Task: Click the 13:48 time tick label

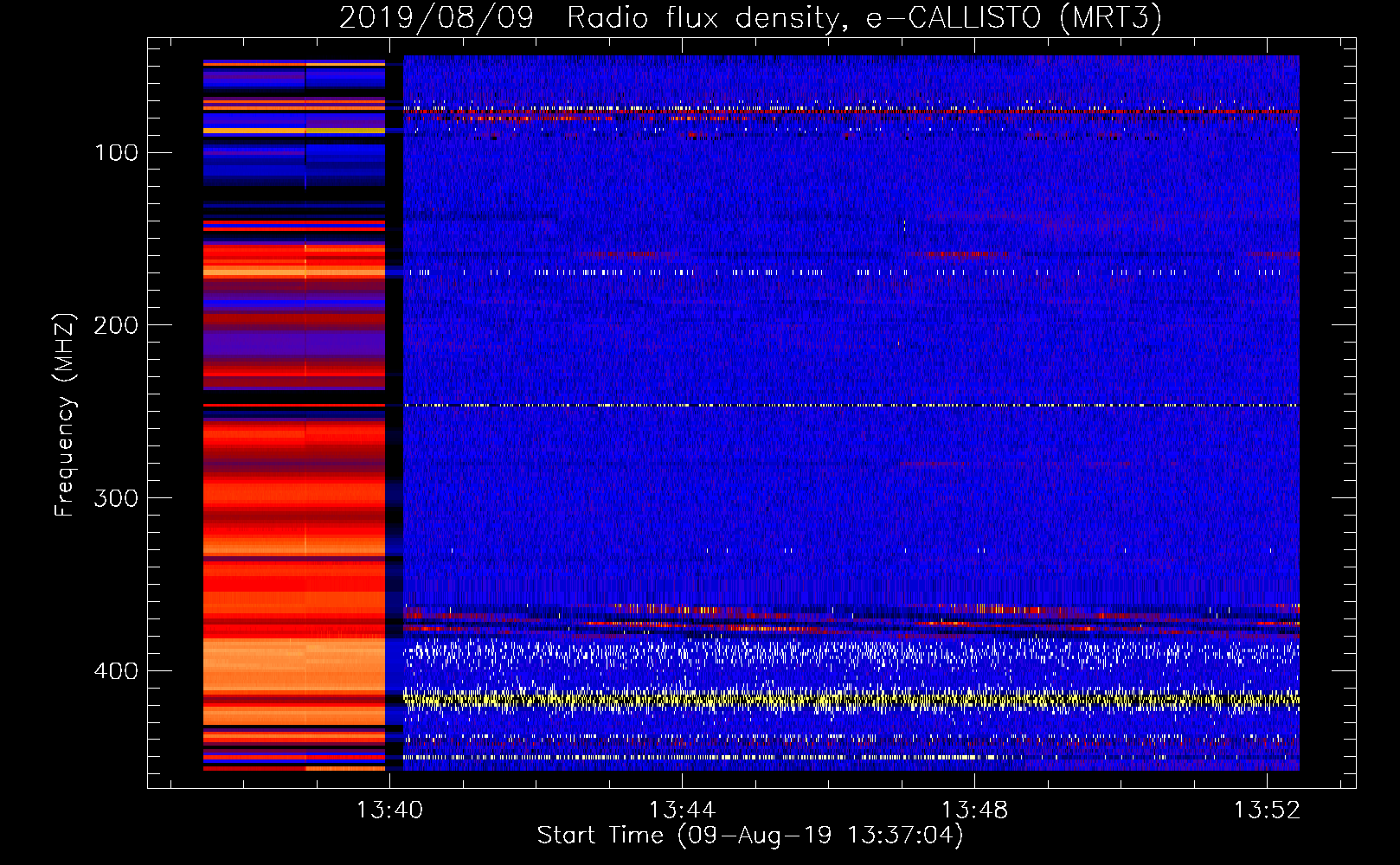Action: (975, 810)
